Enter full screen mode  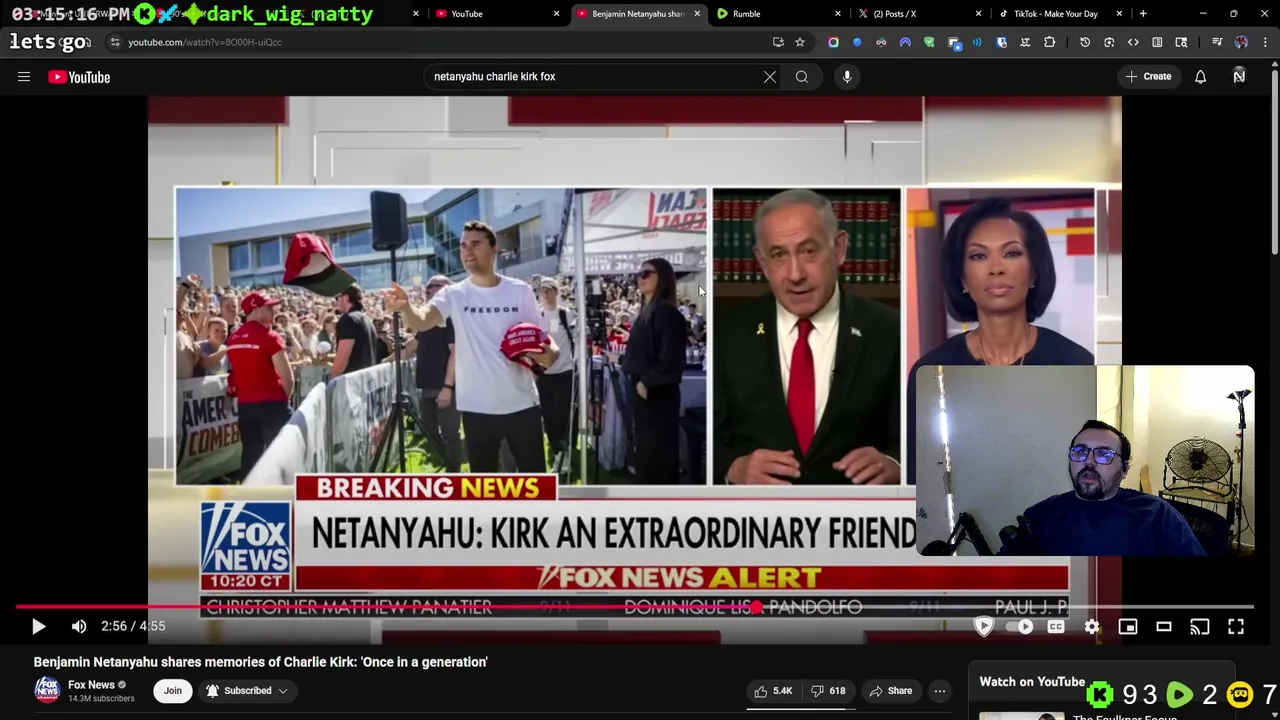1236,626
